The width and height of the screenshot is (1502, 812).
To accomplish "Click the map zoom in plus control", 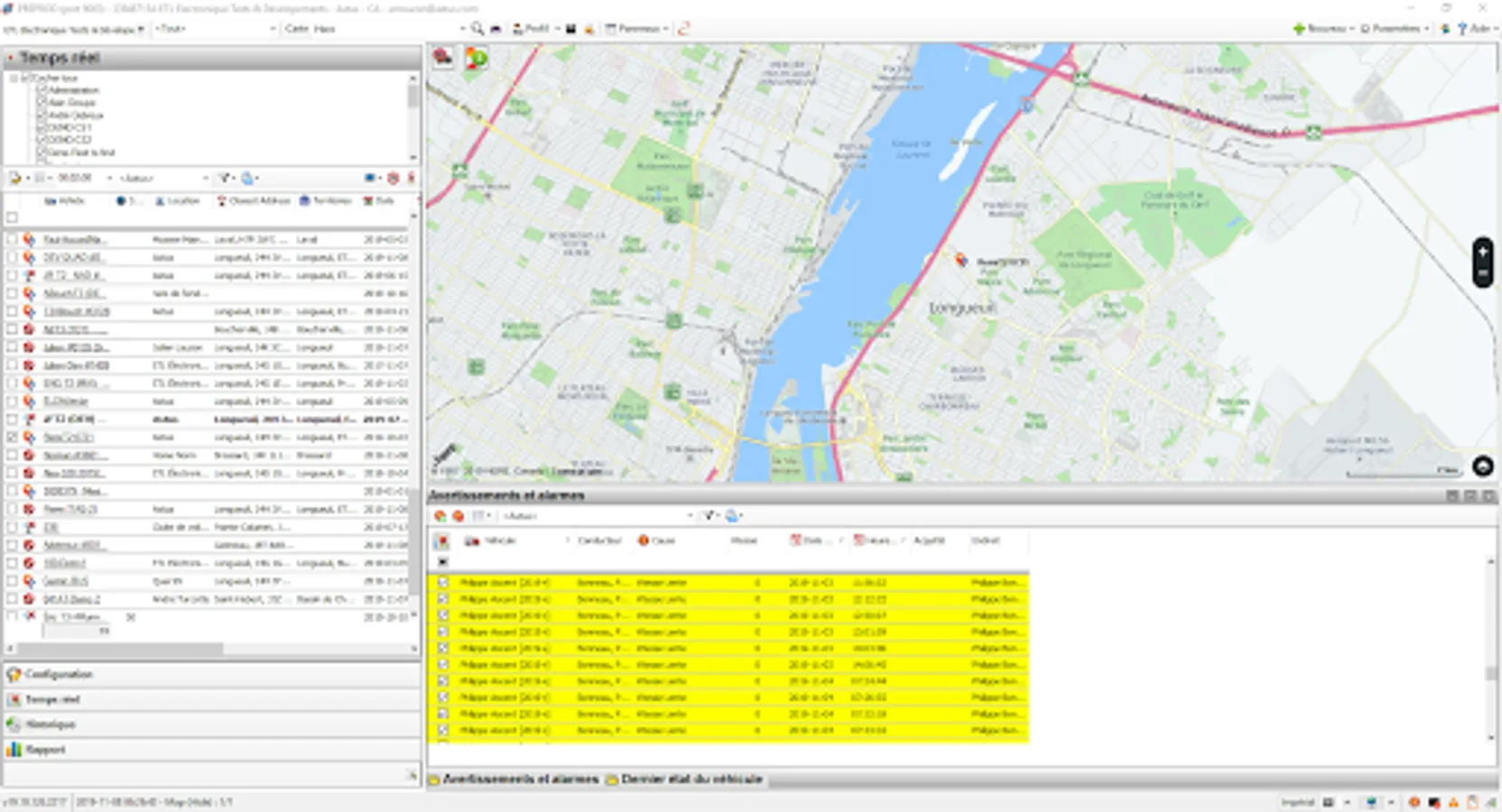I will (x=1482, y=252).
